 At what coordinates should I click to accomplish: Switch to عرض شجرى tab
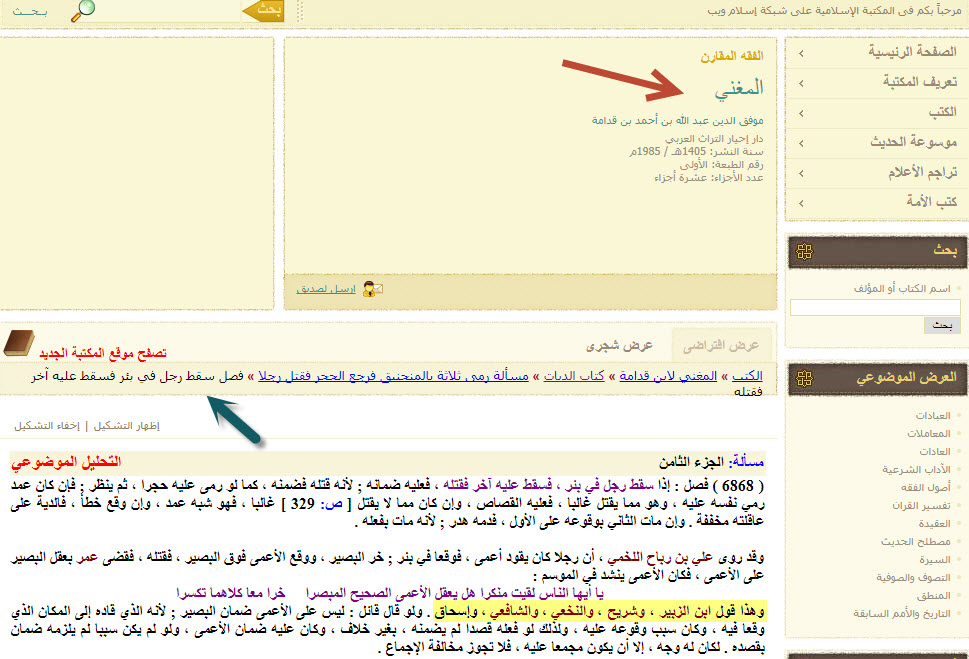(619, 345)
